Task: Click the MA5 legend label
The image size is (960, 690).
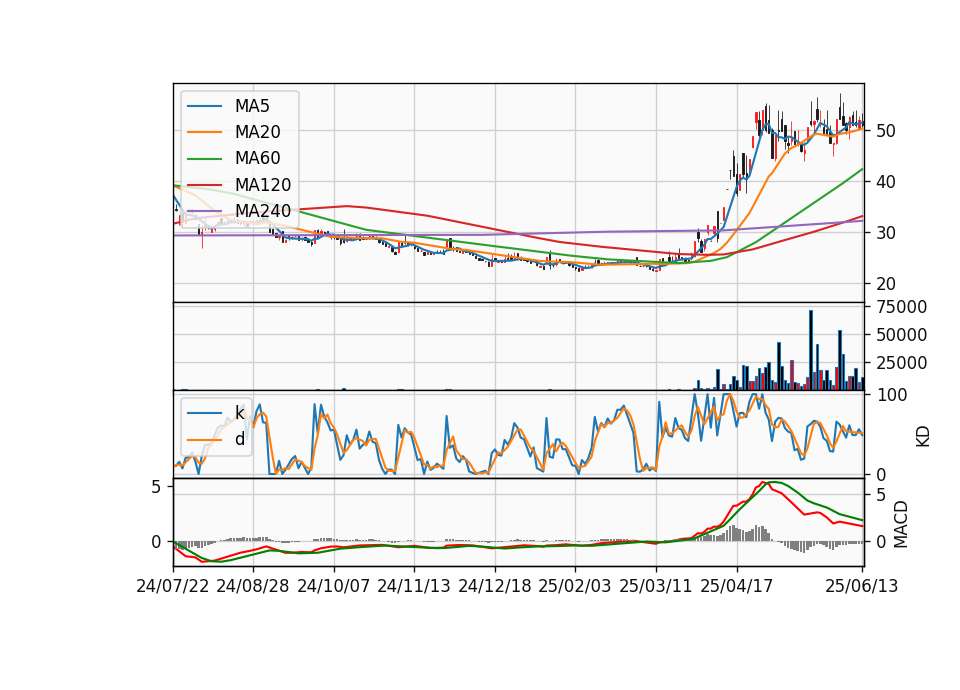Action: click(x=252, y=106)
